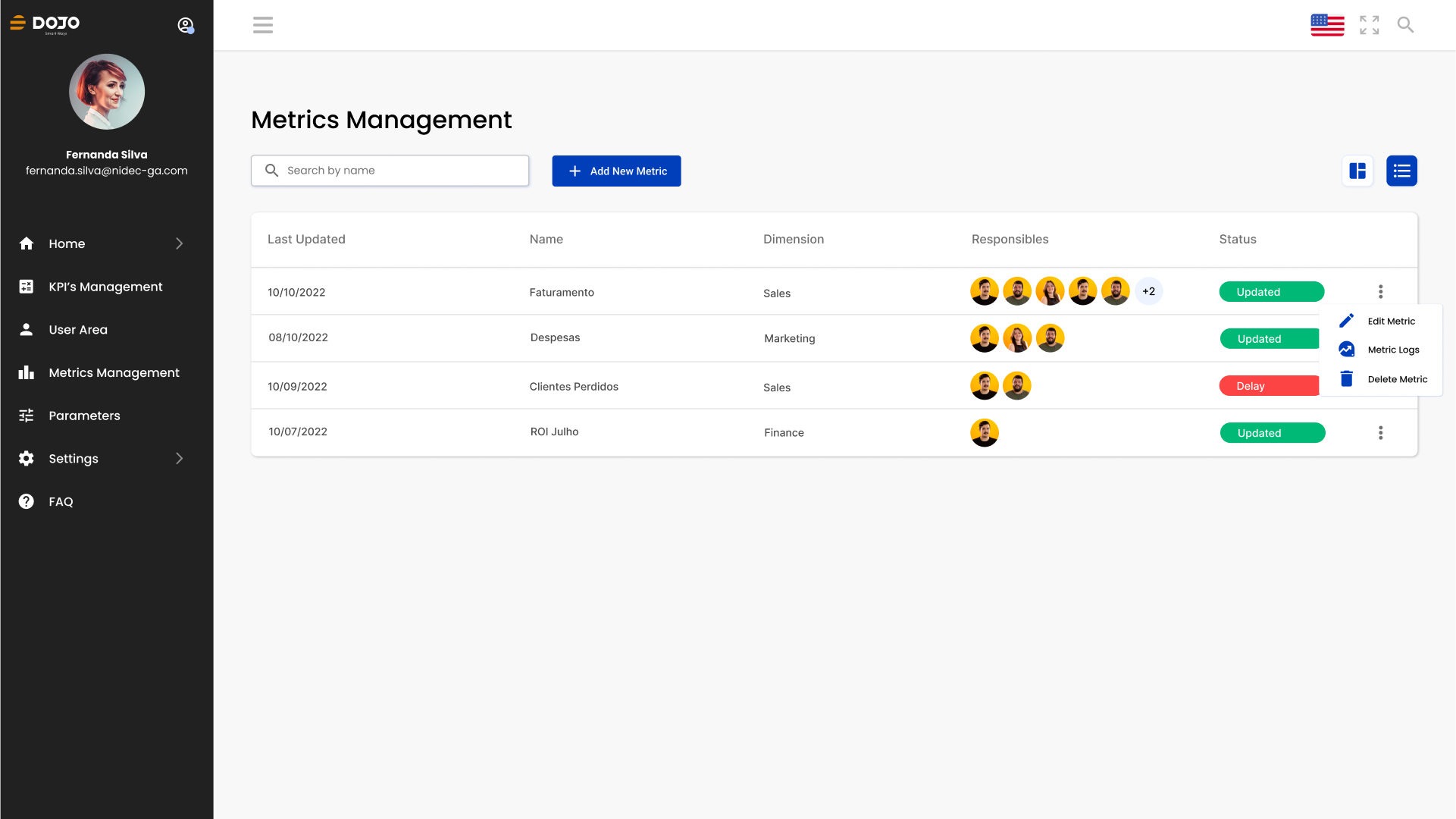The height and width of the screenshot is (819, 1456).
Task: Open the three-dot menu for the ROI Julho row
Action: click(x=1380, y=433)
